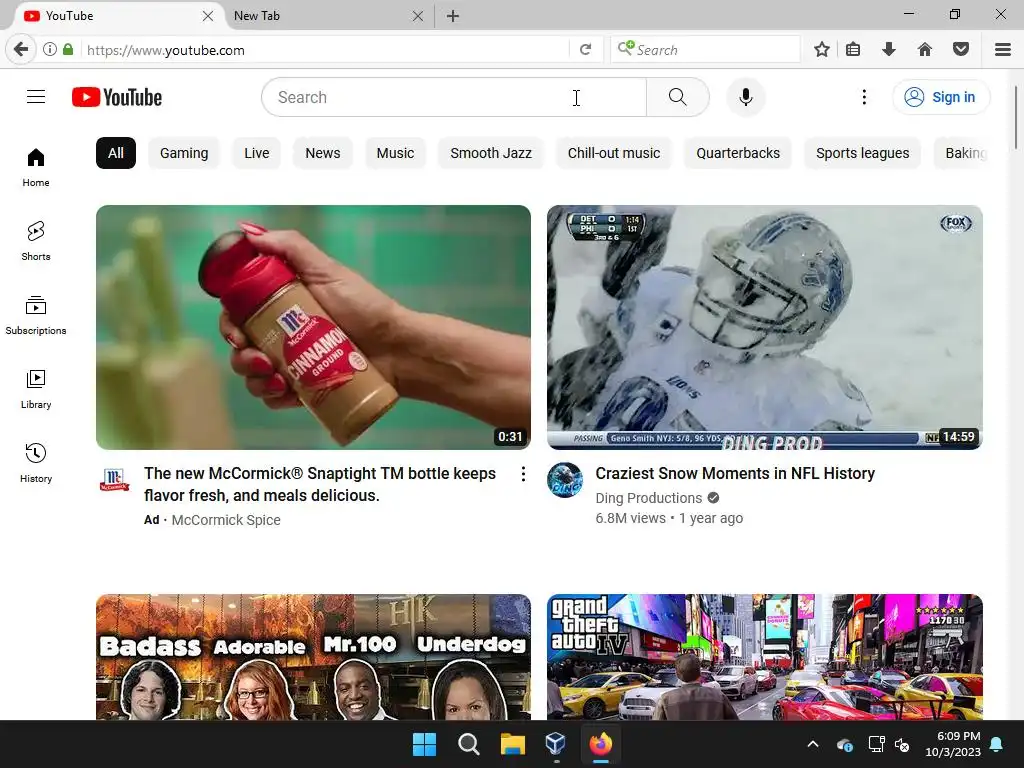Click the YouTube logo
1024x768 pixels.
(x=117, y=97)
